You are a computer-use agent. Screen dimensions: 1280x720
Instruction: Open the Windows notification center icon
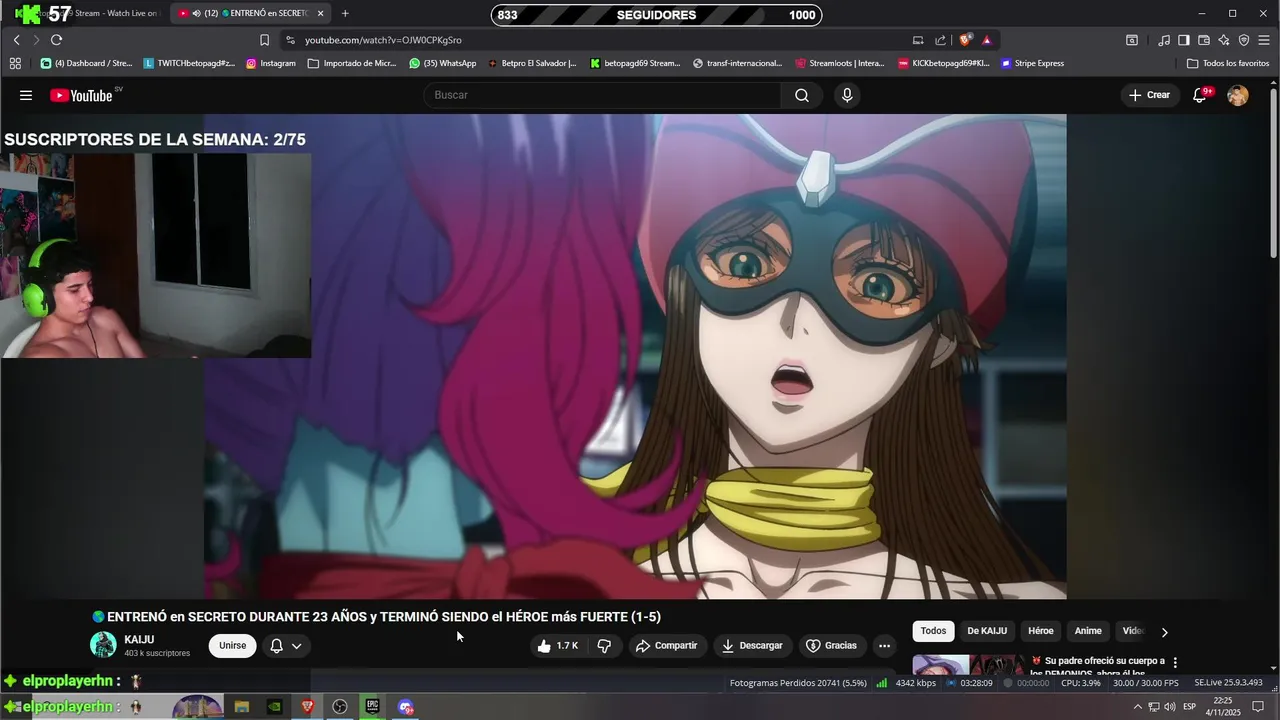(x=1259, y=707)
